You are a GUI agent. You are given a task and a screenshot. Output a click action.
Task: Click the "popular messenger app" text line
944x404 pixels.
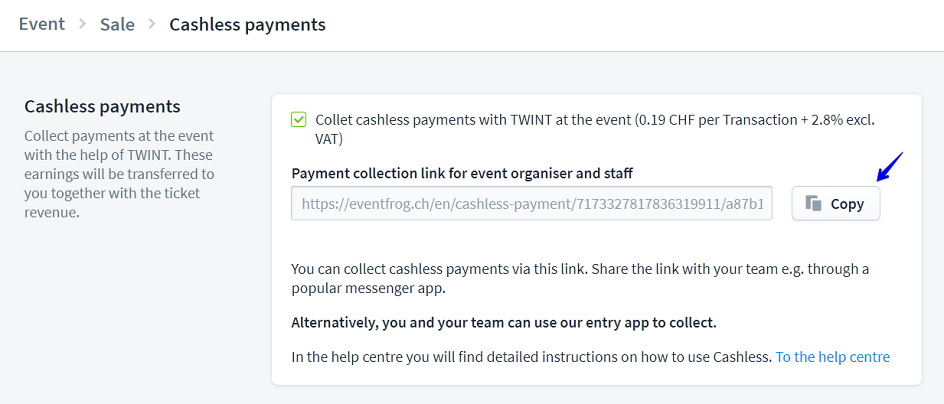tap(367, 288)
